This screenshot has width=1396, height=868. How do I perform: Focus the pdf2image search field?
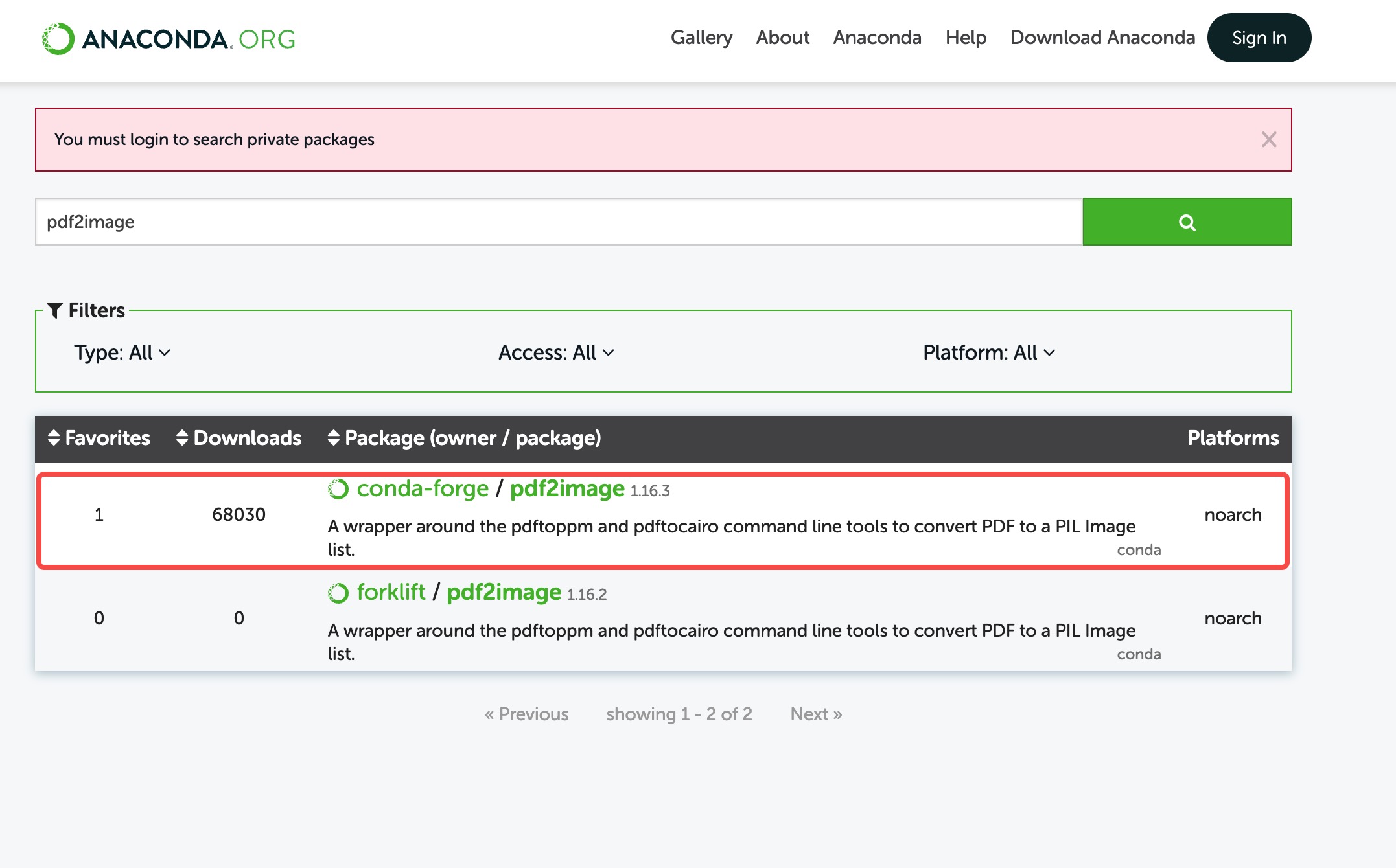[x=559, y=222]
